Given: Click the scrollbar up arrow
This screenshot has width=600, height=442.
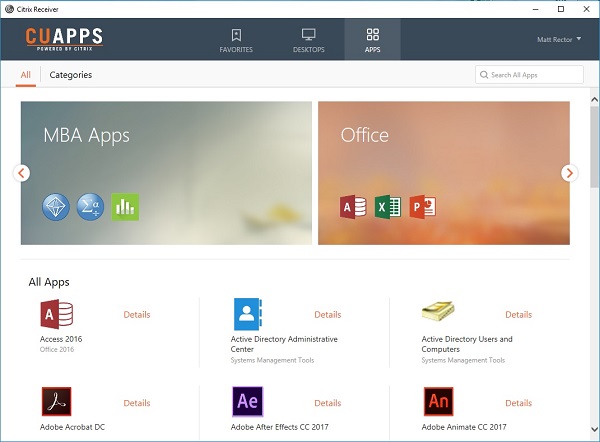Looking at the screenshot, I should (x=594, y=99).
